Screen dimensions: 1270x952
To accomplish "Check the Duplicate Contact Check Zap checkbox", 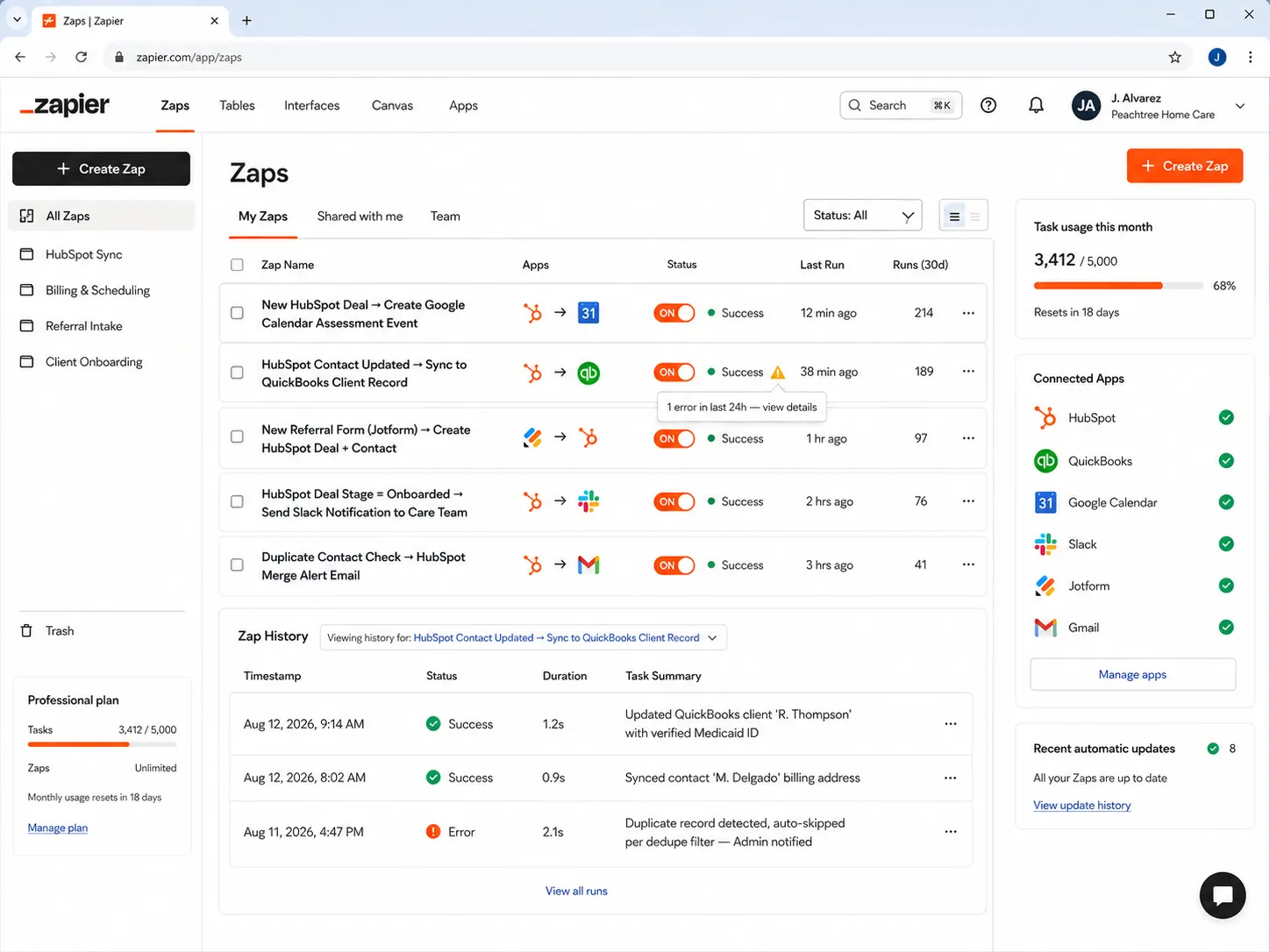I will tap(237, 565).
